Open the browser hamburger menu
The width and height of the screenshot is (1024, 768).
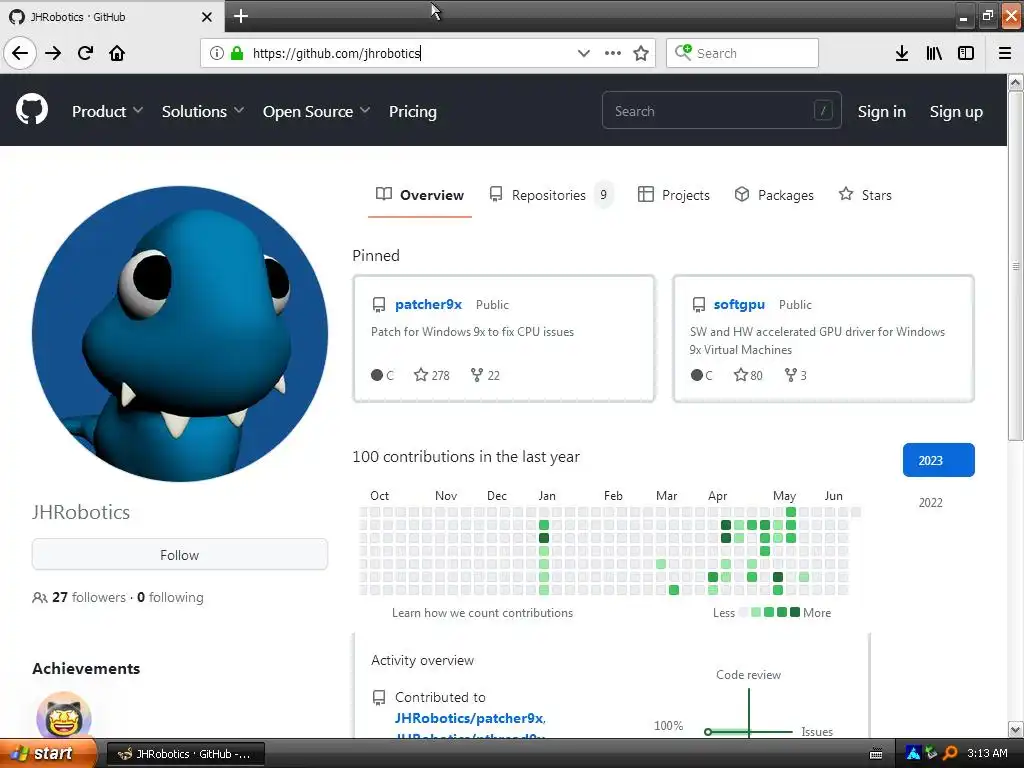click(x=1005, y=53)
